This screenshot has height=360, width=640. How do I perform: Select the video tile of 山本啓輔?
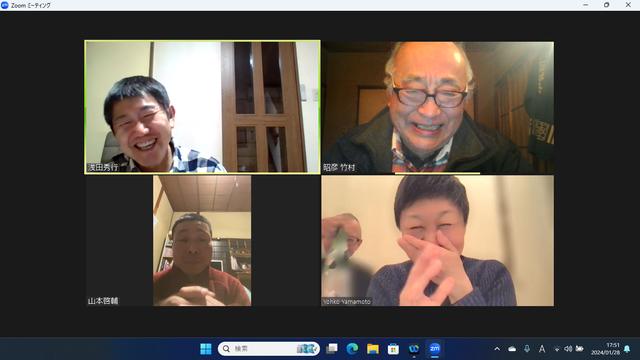coord(202,241)
